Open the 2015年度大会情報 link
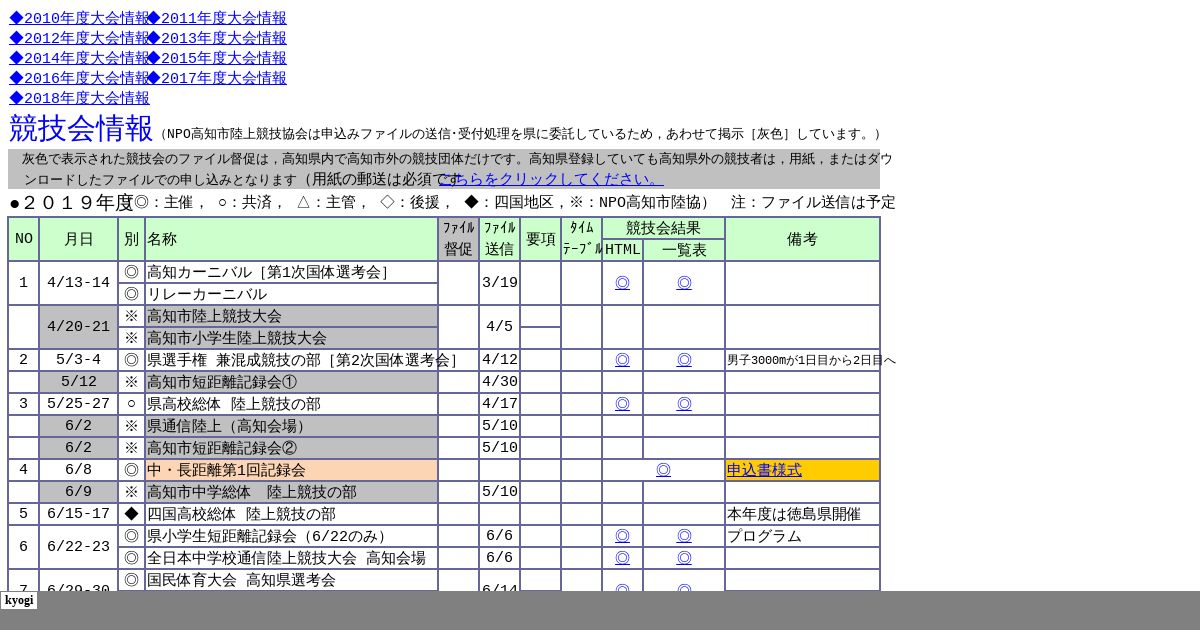 217,58
